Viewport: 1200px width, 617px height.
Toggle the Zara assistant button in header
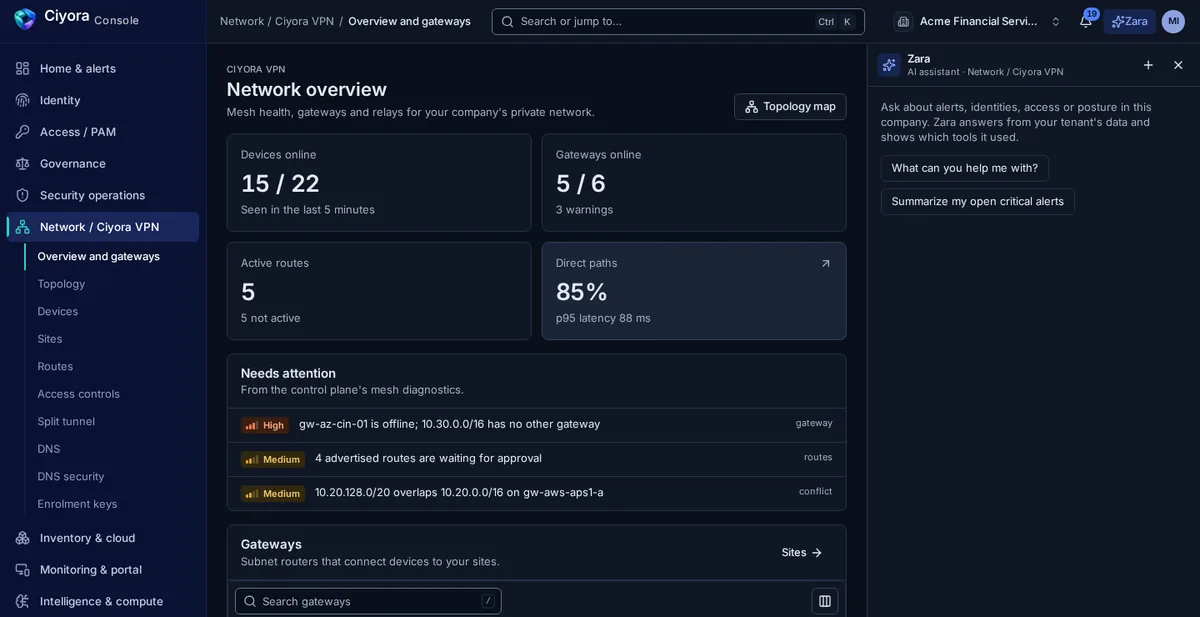1130,21
